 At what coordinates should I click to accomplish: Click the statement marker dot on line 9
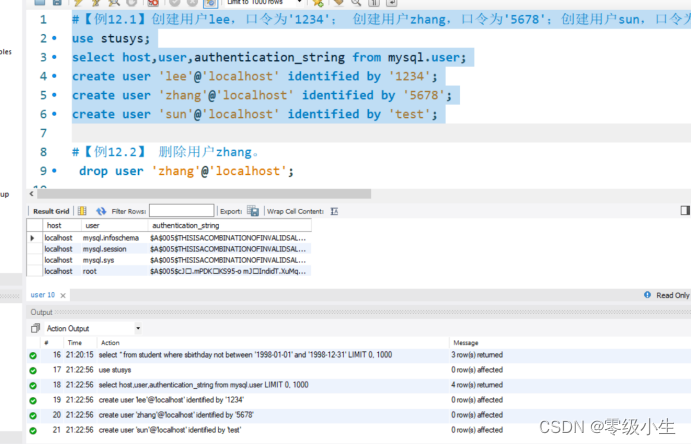54,171
